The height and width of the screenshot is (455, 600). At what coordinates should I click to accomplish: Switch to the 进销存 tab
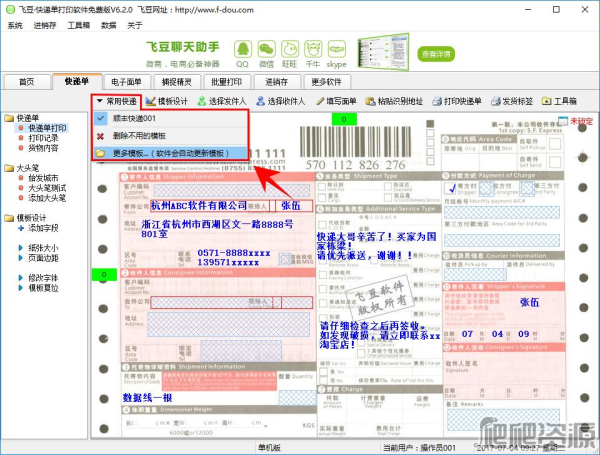pos(276,82)
